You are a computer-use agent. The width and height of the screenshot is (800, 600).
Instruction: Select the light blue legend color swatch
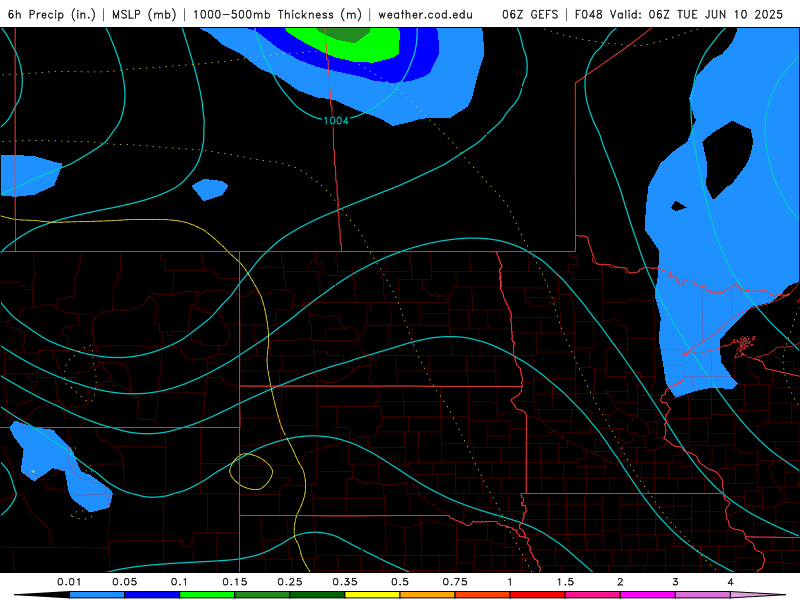(x=97, y=595)
